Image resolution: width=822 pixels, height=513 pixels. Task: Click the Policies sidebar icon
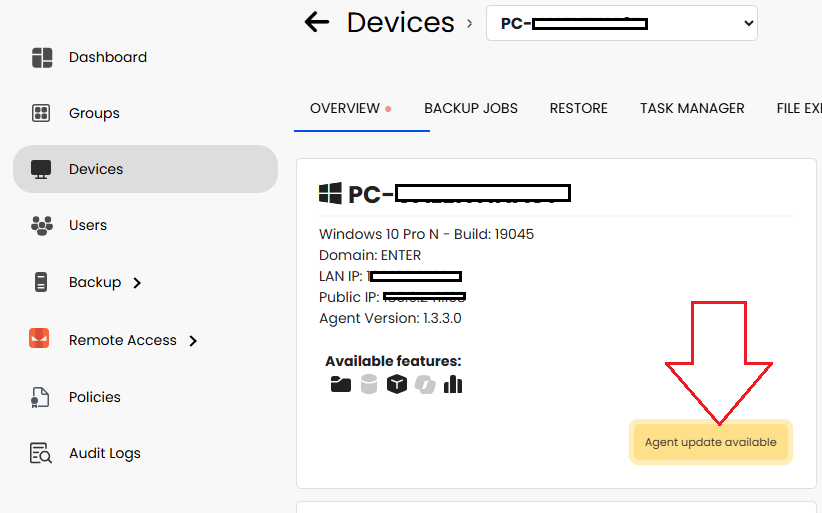point(41,397)
